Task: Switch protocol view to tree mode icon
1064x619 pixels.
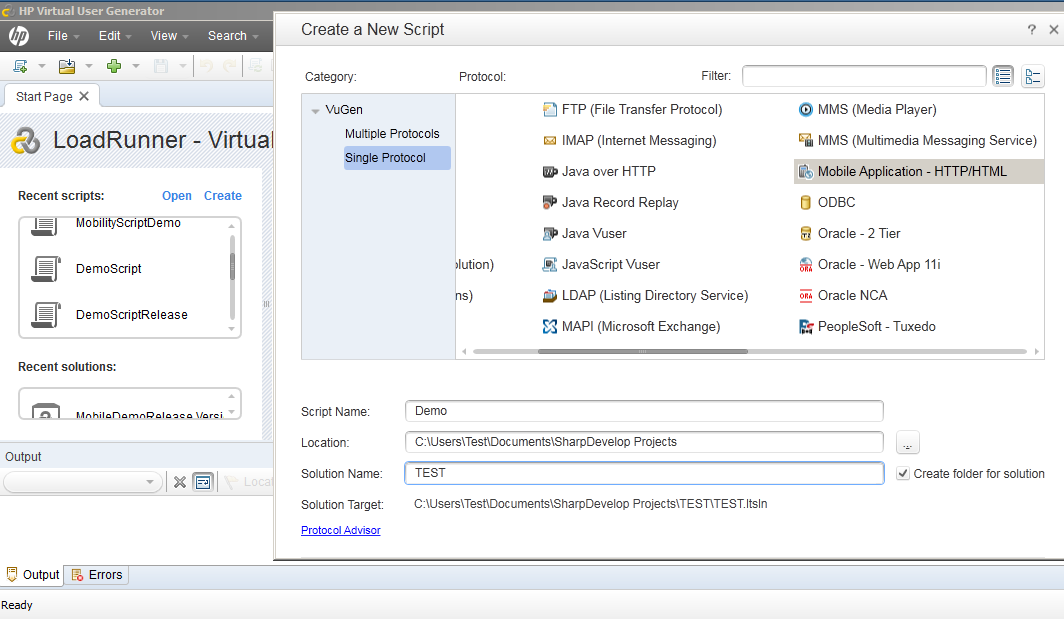Action: 1033,76
